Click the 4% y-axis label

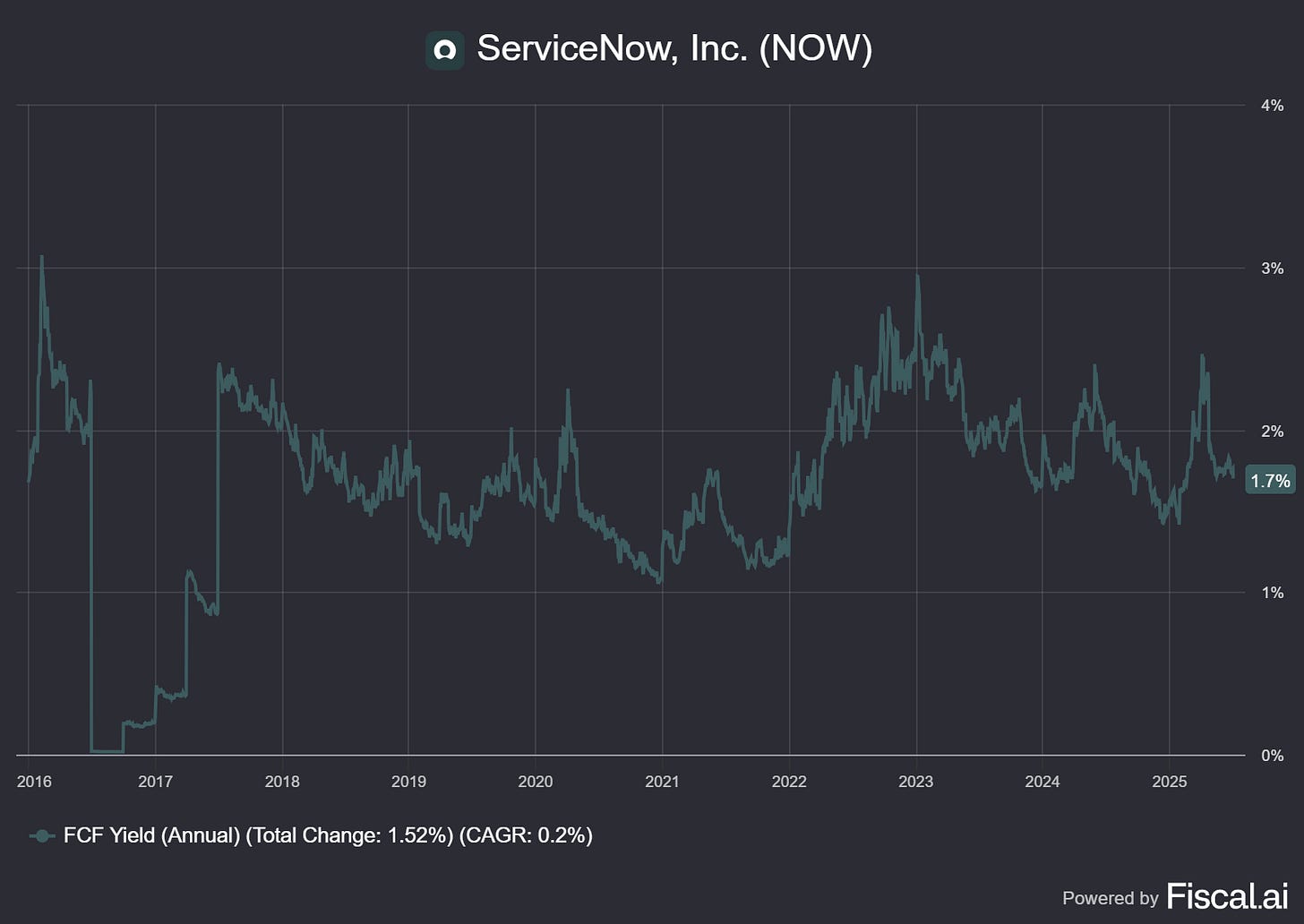pos(1272,106)
